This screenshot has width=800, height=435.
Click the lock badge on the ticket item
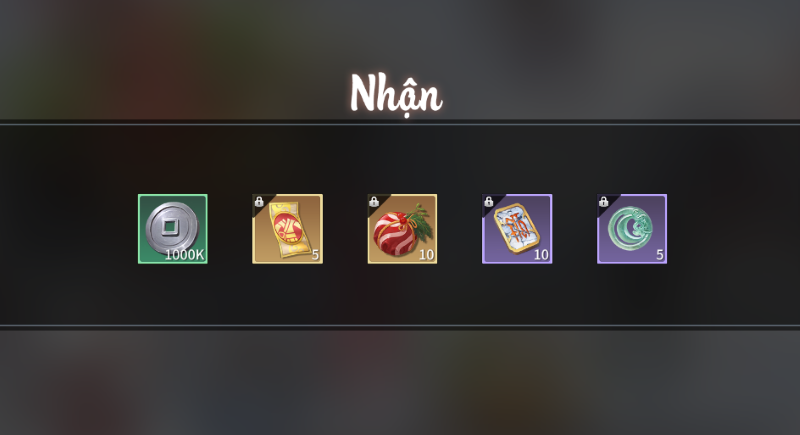259,201
